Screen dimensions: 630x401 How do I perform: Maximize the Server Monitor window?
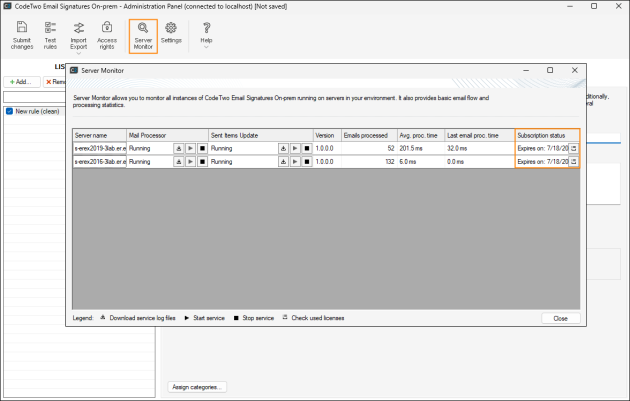pyautogui.click(x=550, y=70)
